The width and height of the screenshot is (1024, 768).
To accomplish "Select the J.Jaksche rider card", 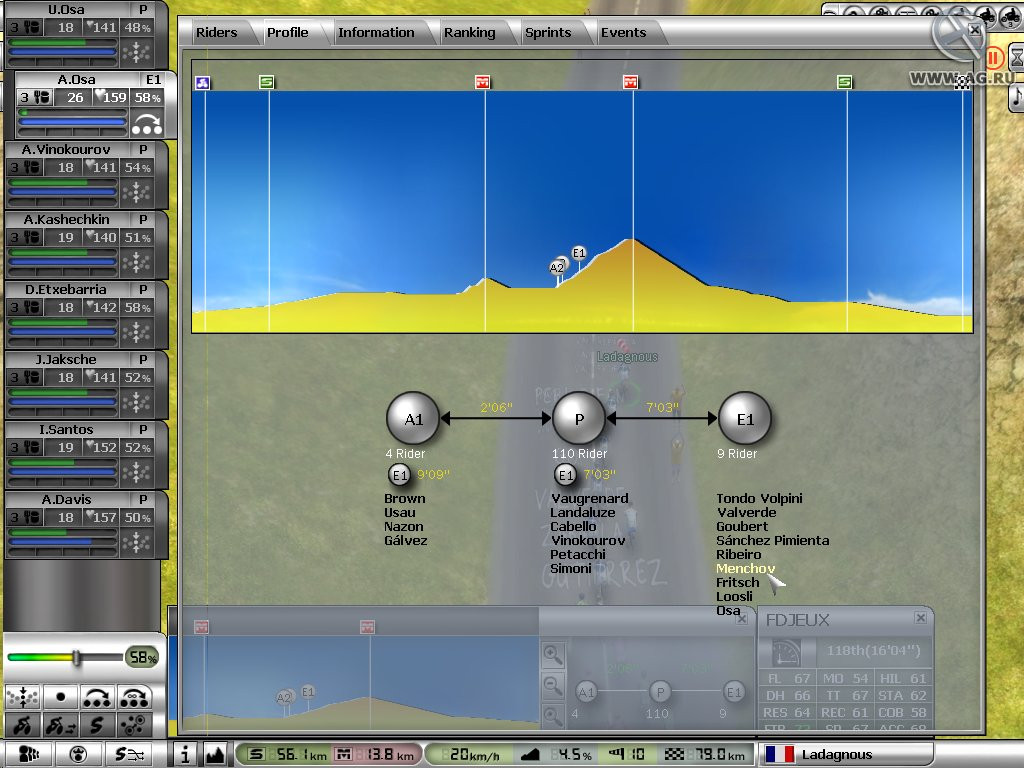I will [86, 384].
